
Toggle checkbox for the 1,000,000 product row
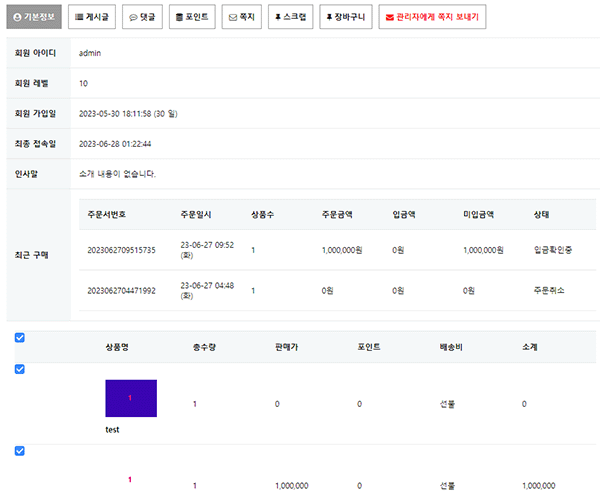pos(20,451)
